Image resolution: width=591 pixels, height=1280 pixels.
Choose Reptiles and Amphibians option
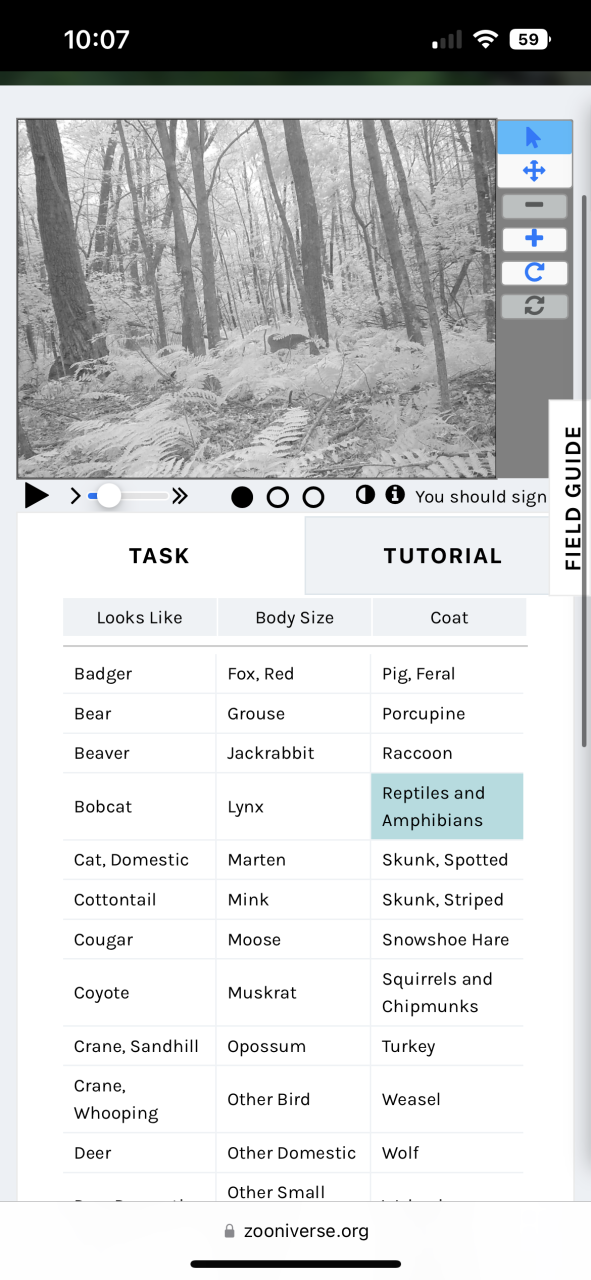point(447,806)
